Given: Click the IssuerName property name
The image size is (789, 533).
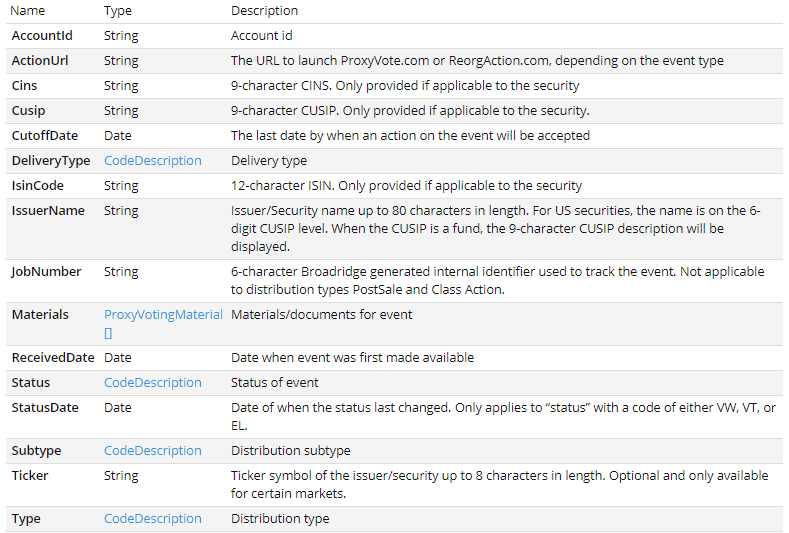Looking at the screenshot, I should 48,210.
